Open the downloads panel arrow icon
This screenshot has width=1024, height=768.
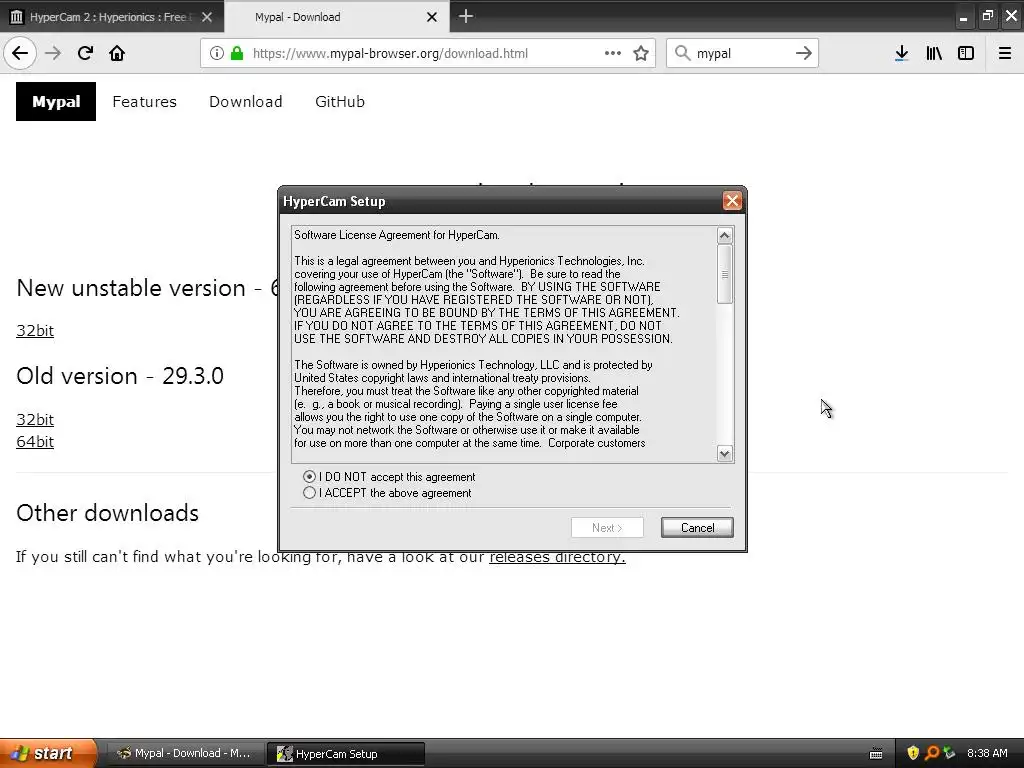point(901,54)
